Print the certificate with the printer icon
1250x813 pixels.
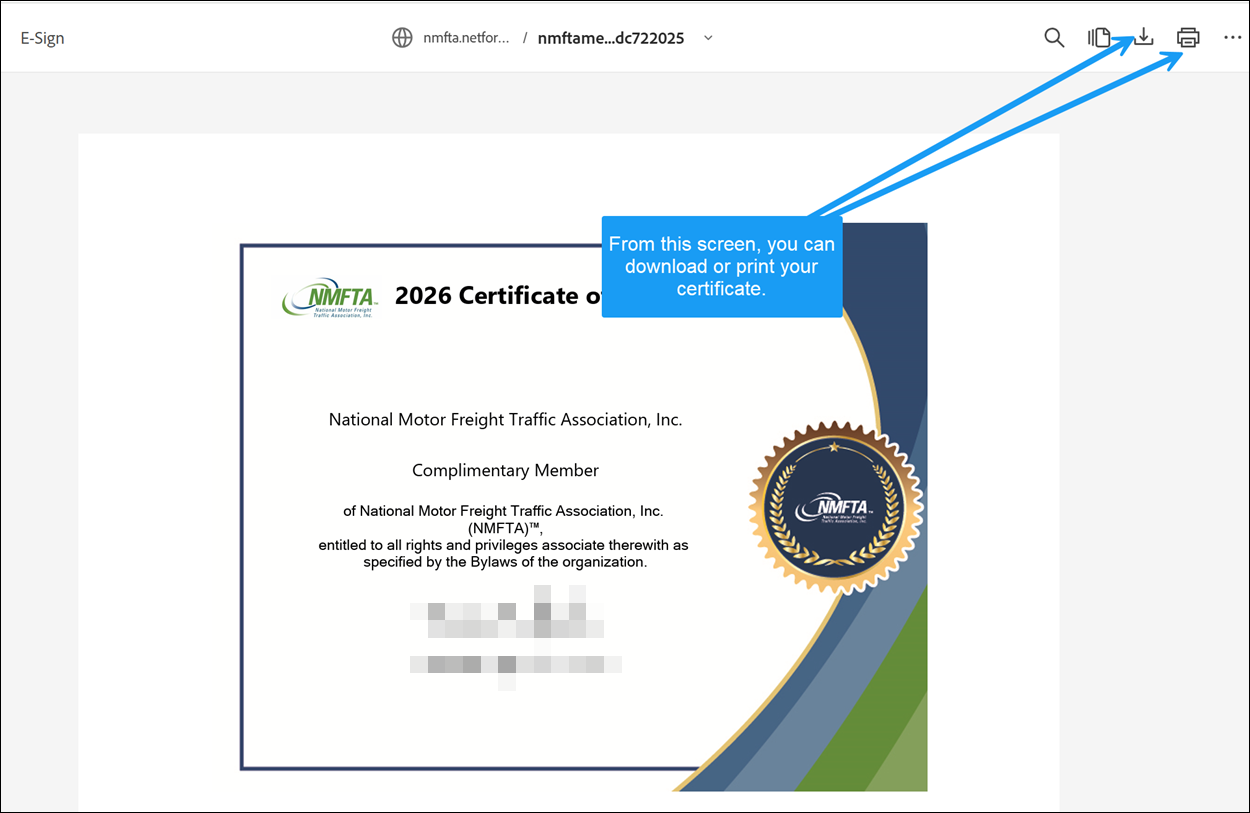(x=1188, y=38)
